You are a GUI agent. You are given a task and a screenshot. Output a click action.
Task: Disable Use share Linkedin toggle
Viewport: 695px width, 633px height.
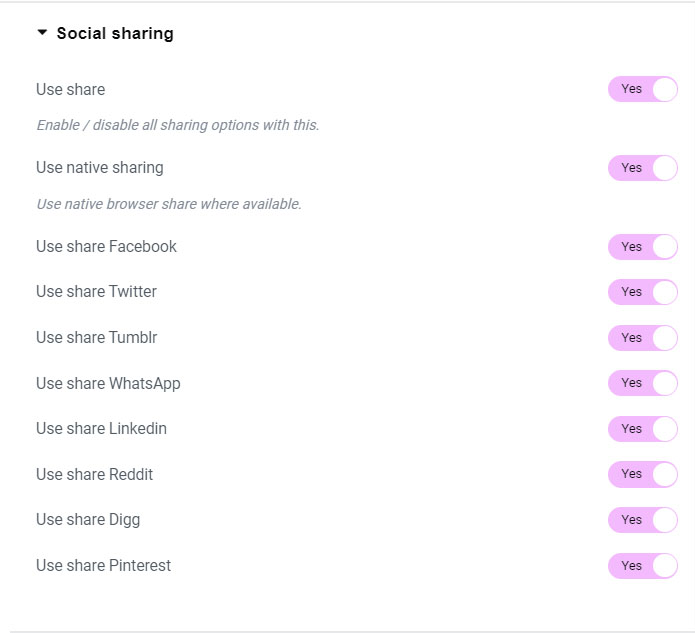tap(643, 429)
